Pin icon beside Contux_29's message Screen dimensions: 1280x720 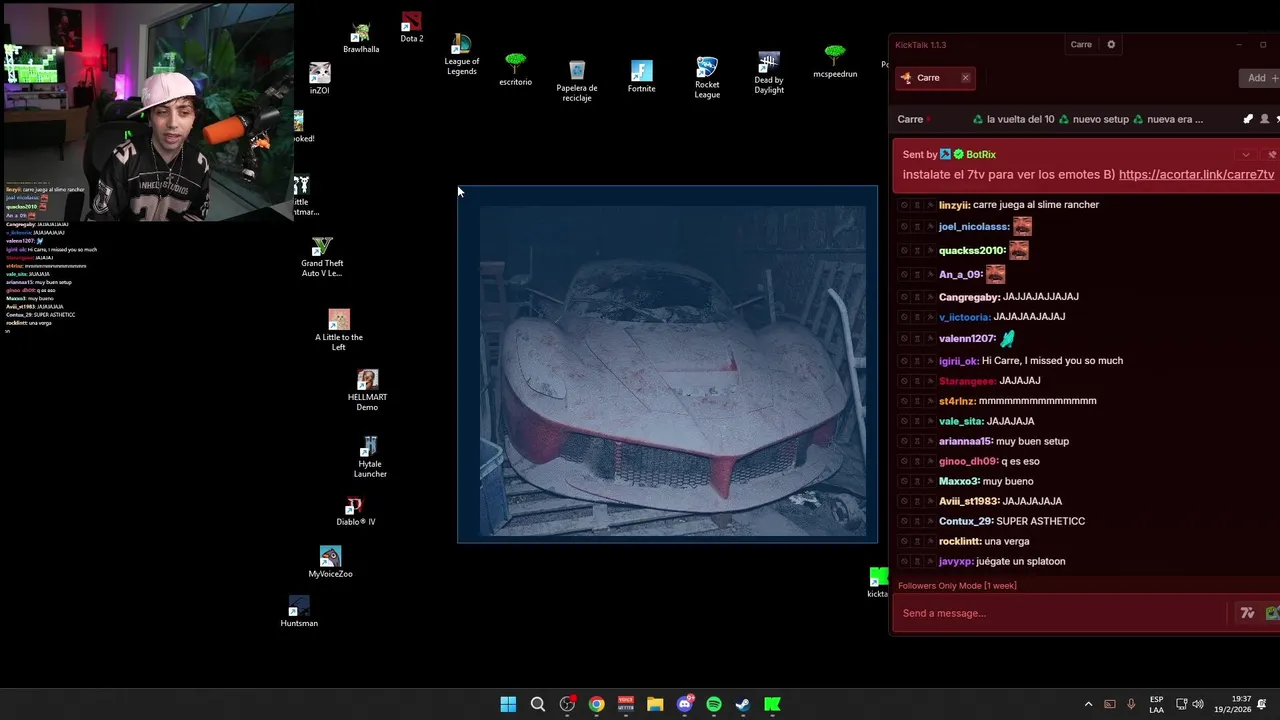(930, 521)
